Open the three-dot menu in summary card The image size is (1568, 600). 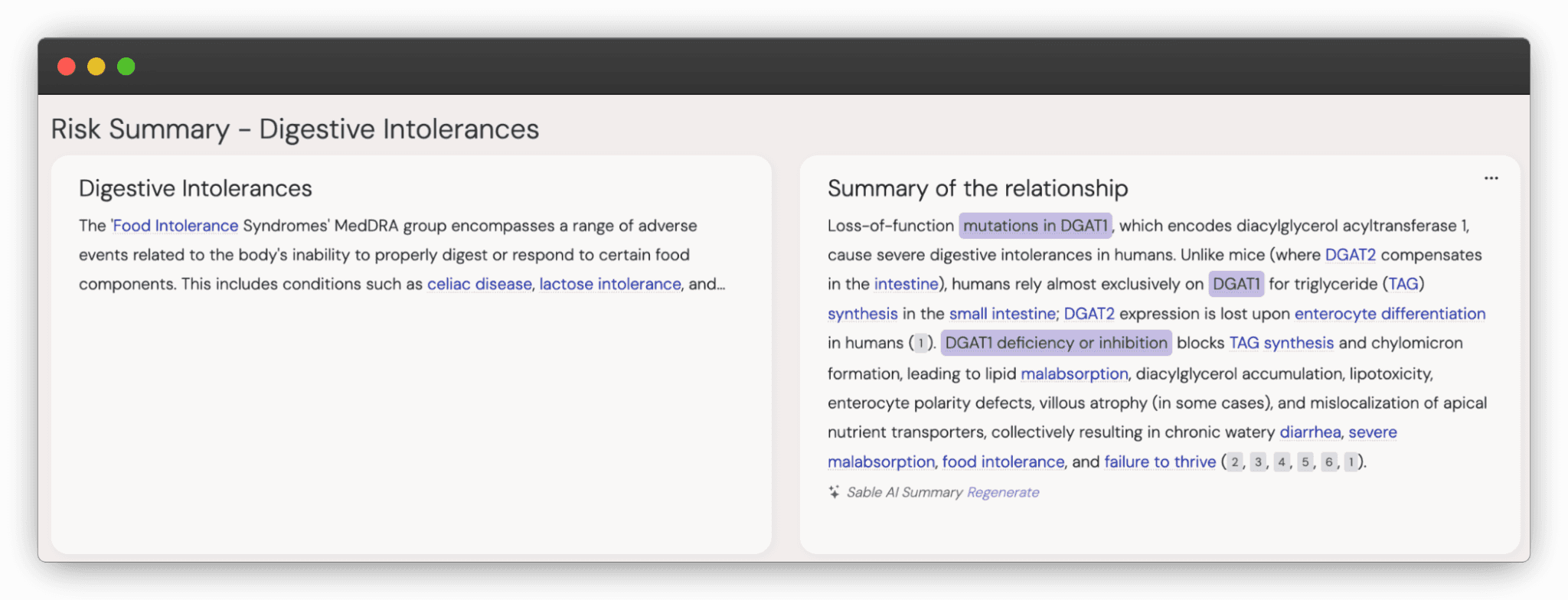(x=1491, y=178)
